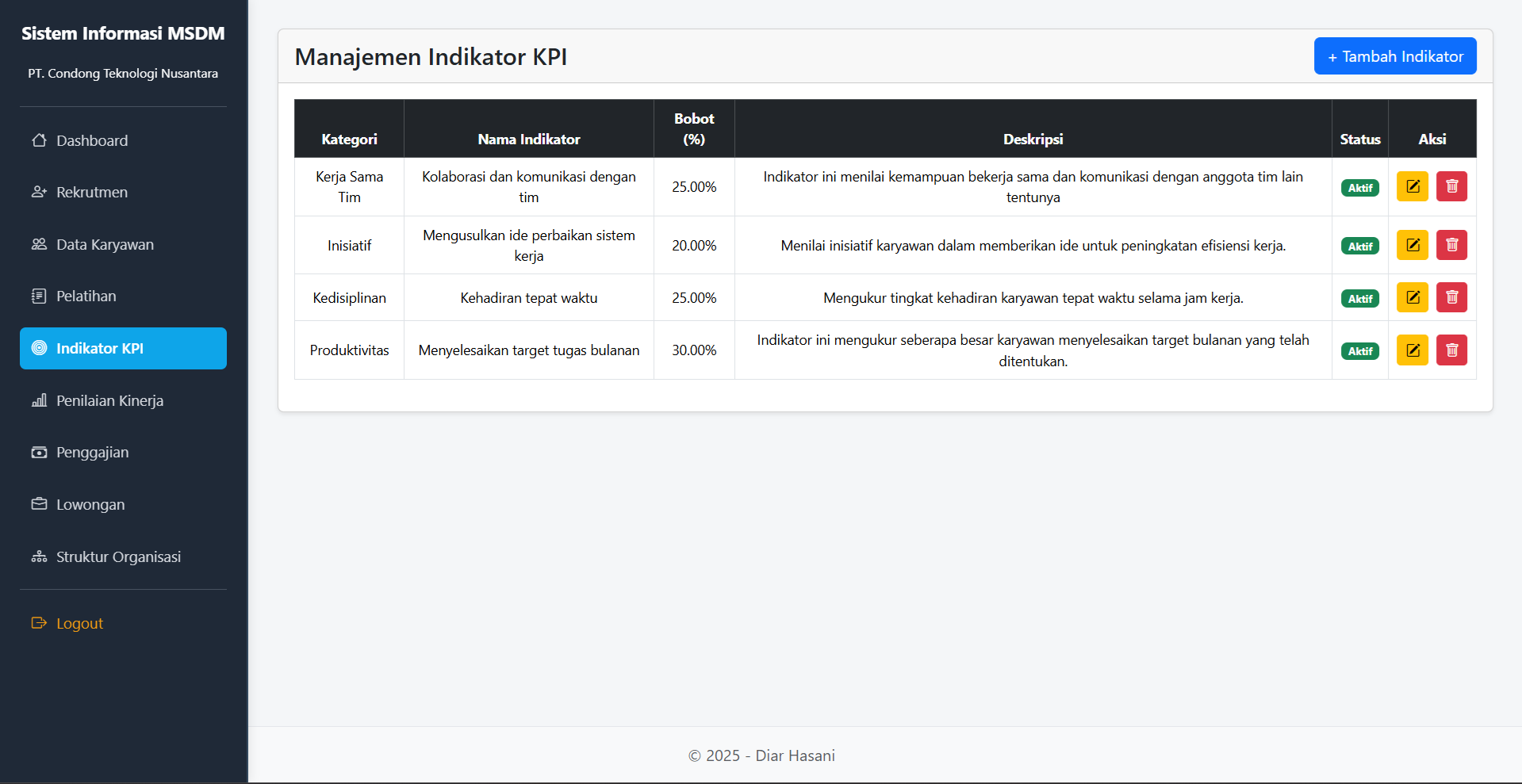Open Penilaian Kinerja page
The image size is (1522, 784).
coord(109,401)
